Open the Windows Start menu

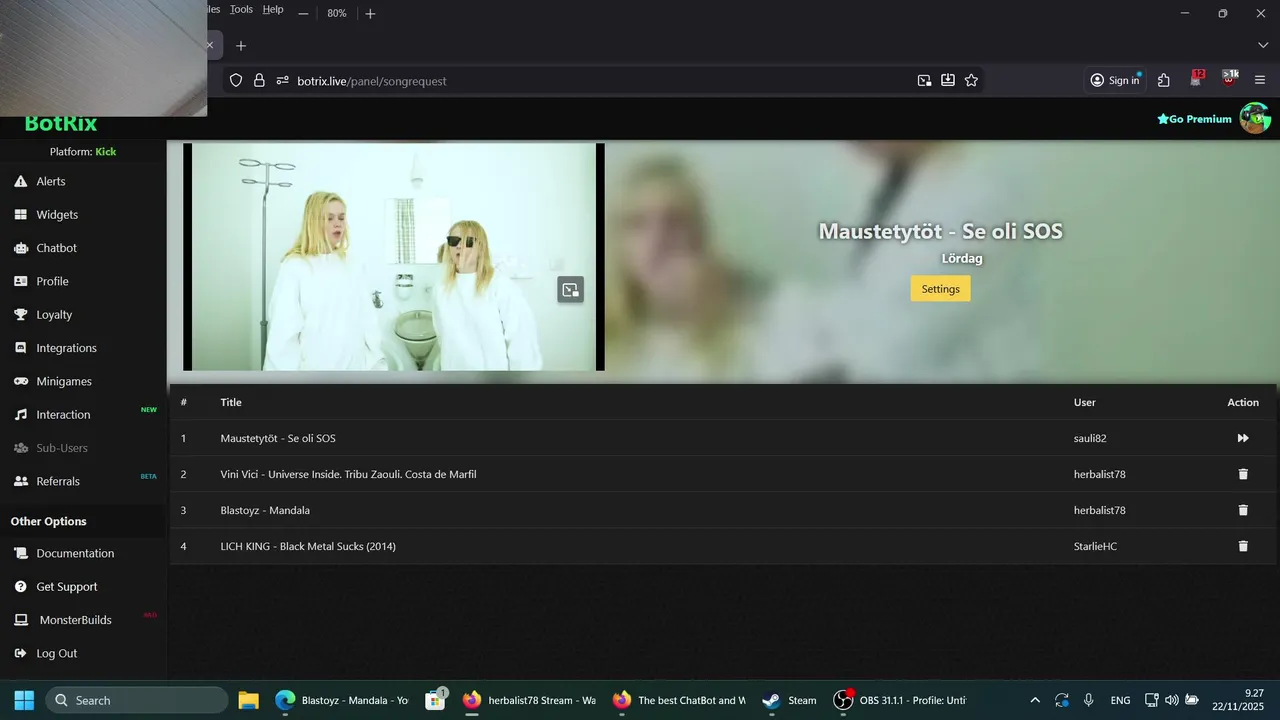pos(24,700)
